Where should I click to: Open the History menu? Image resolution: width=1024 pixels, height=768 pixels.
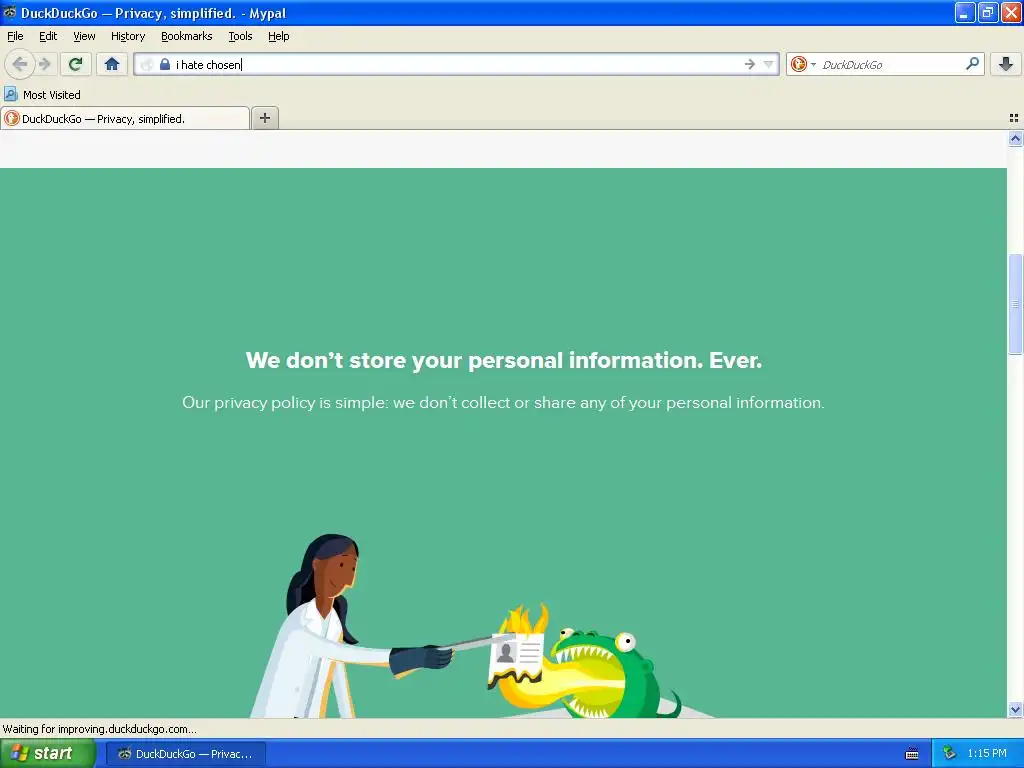(128, 36)
